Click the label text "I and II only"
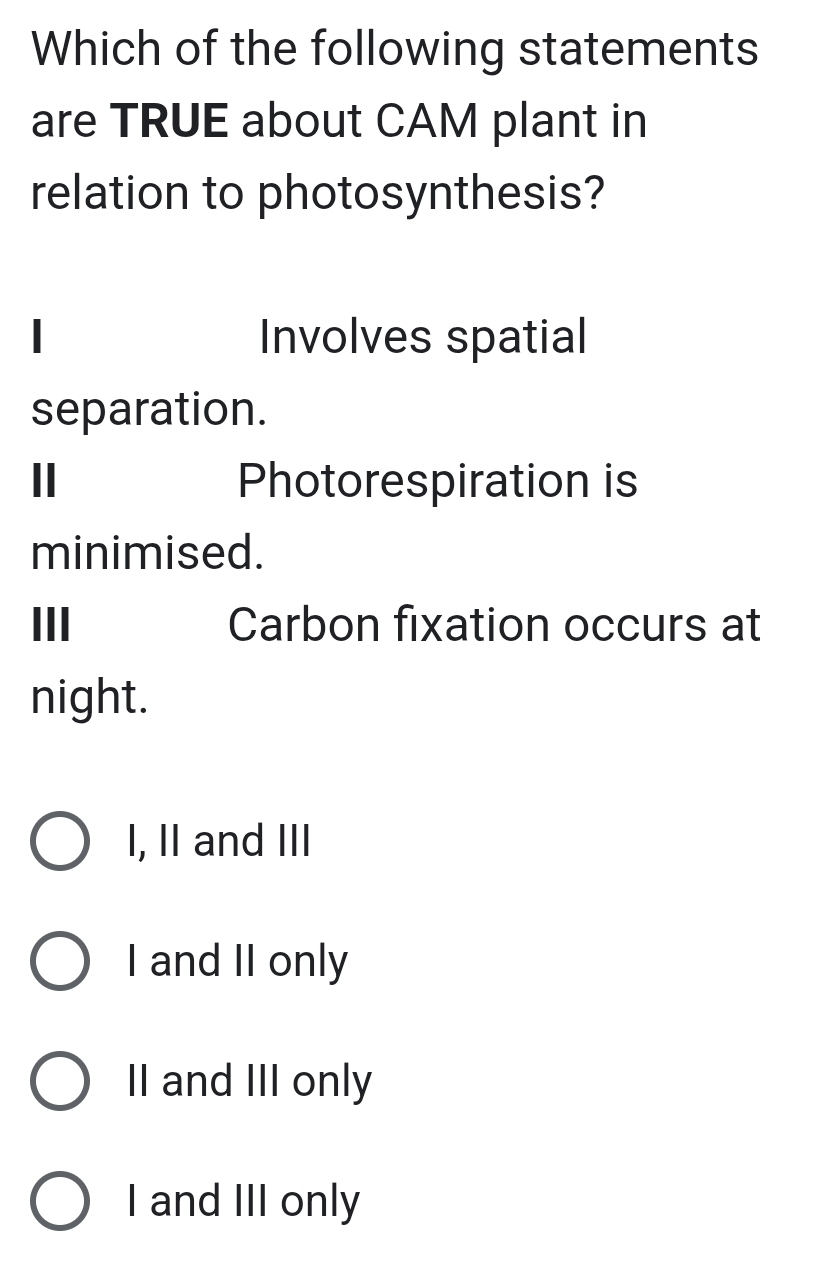 [x=236, y=961]
